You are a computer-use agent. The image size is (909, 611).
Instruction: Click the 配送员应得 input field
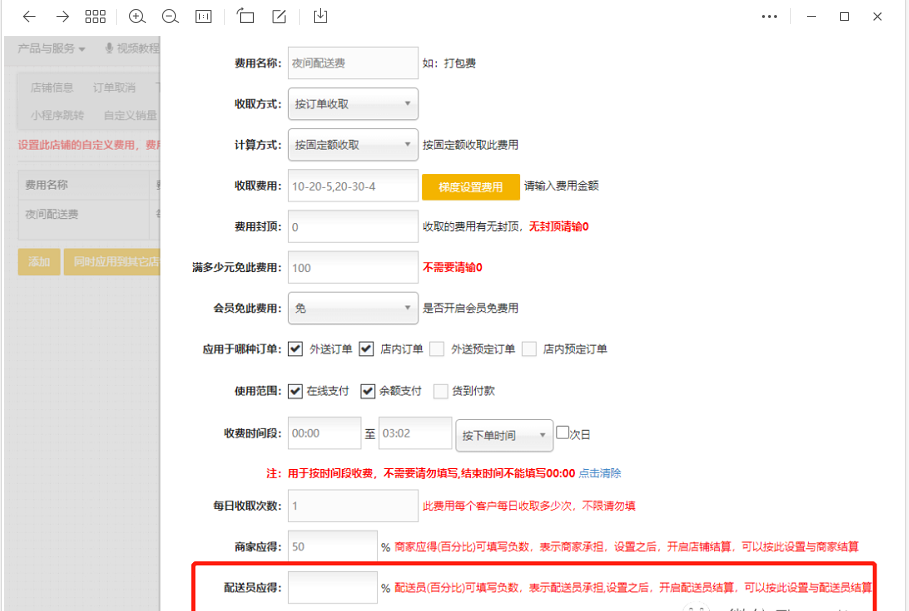click(x=332, y=588)
